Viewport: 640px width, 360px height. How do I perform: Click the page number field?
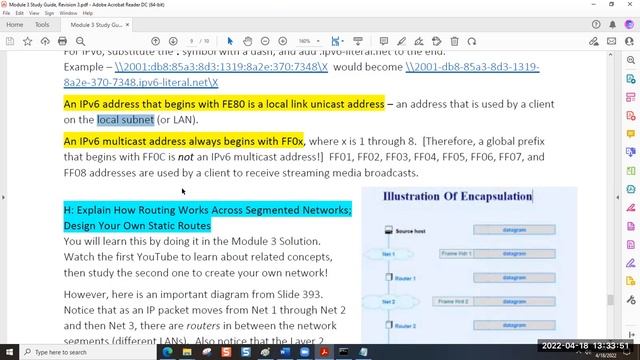click(191, 41)
